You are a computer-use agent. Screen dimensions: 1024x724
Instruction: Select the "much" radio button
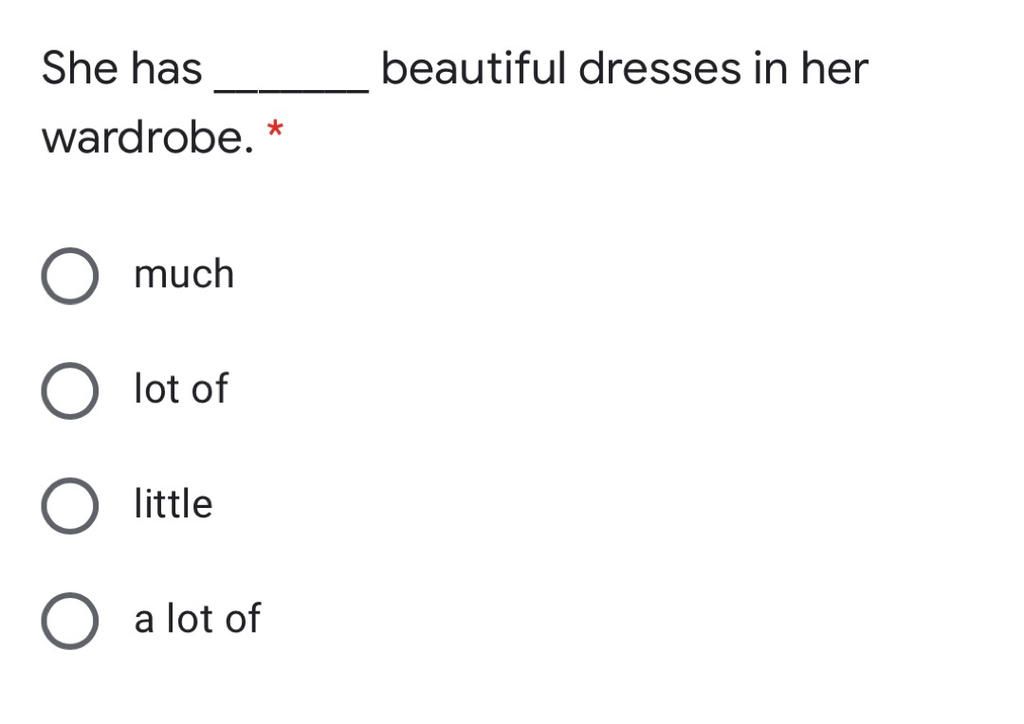(x=70, y=275)
